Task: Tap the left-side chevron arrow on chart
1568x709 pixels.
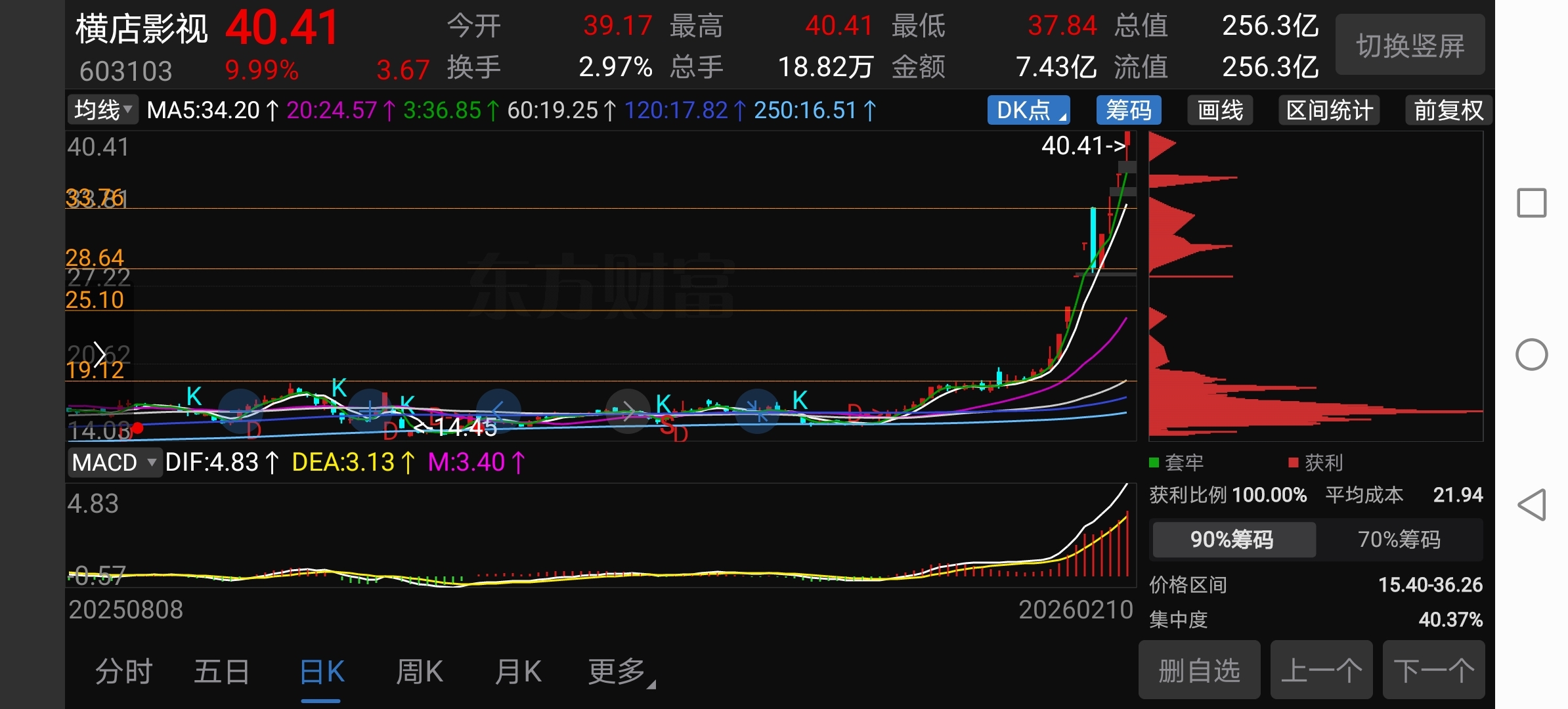Action: tap(99, 354)
